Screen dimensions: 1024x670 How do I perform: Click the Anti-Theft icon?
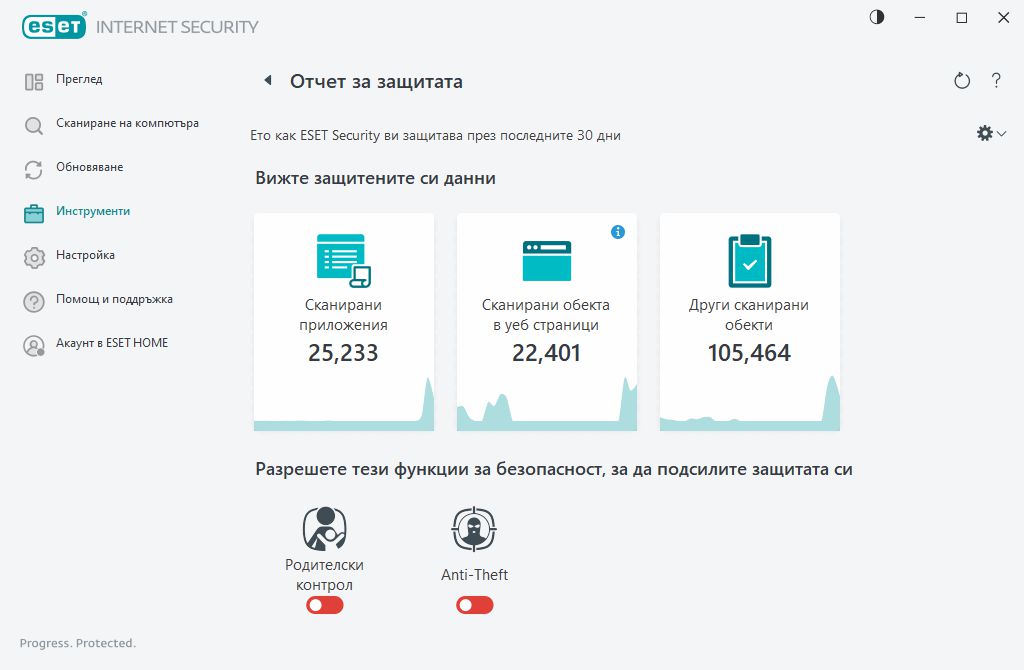click(x=474, y=529)
